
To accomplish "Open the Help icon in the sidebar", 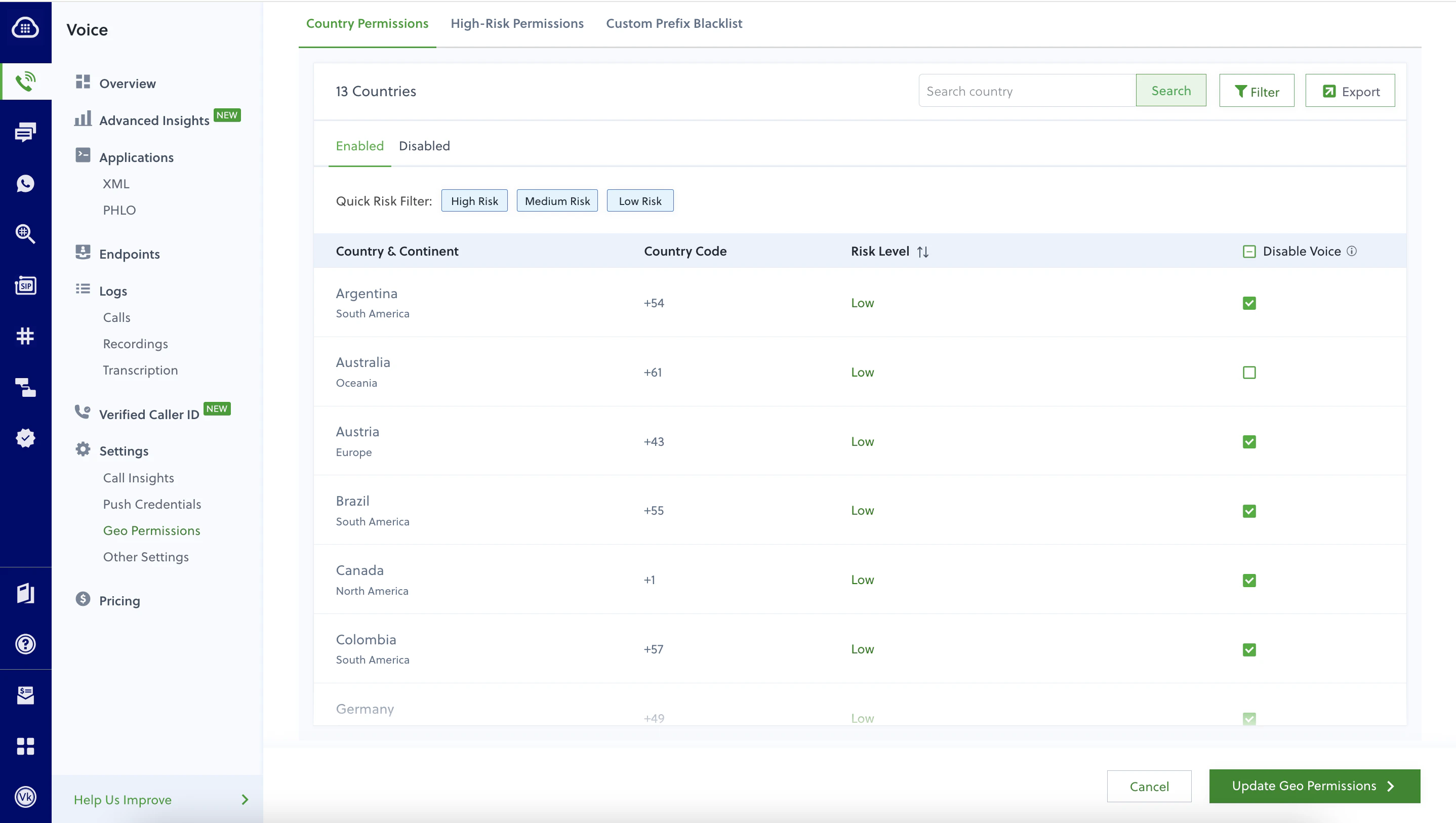I will click(25, 644).
